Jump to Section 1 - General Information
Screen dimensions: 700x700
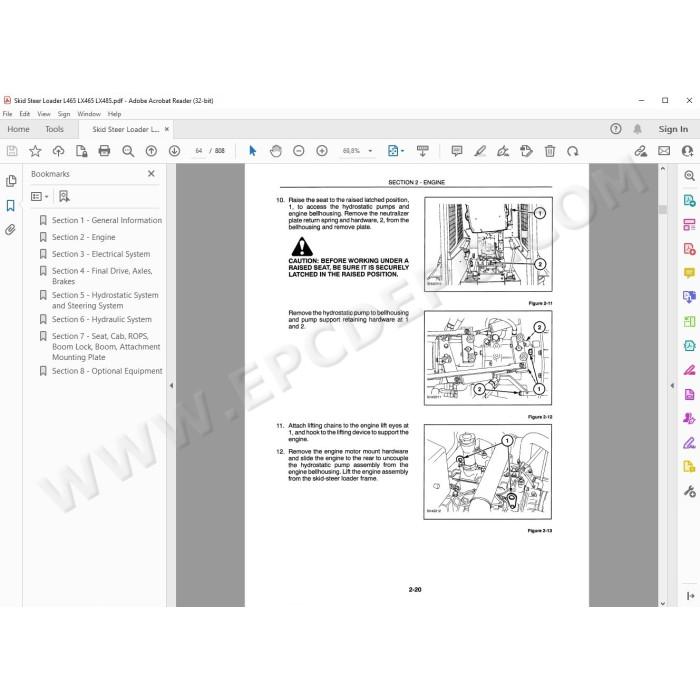[107, 221]
